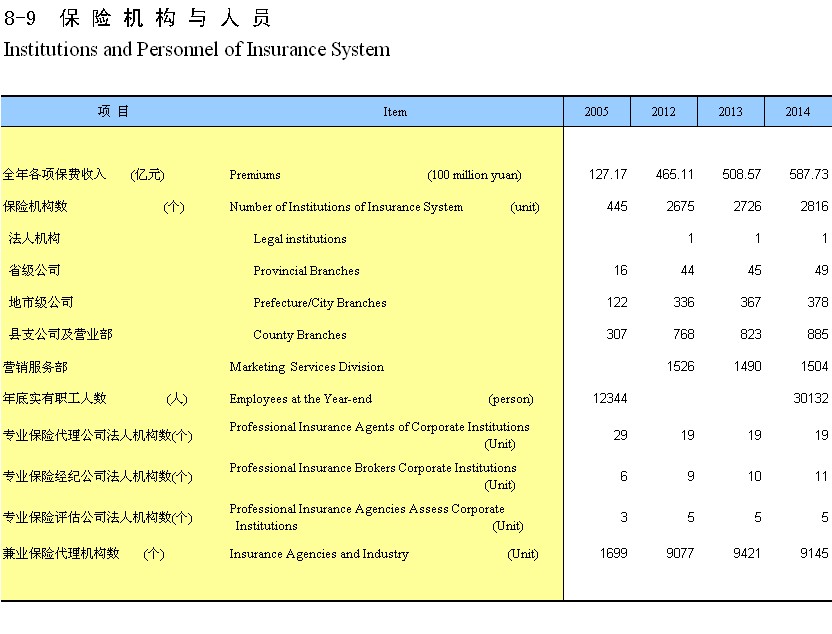The height and width of the screenshot is (634, 832).
Task: Click the 2012 column header
Action: click(x=663, y=112)
